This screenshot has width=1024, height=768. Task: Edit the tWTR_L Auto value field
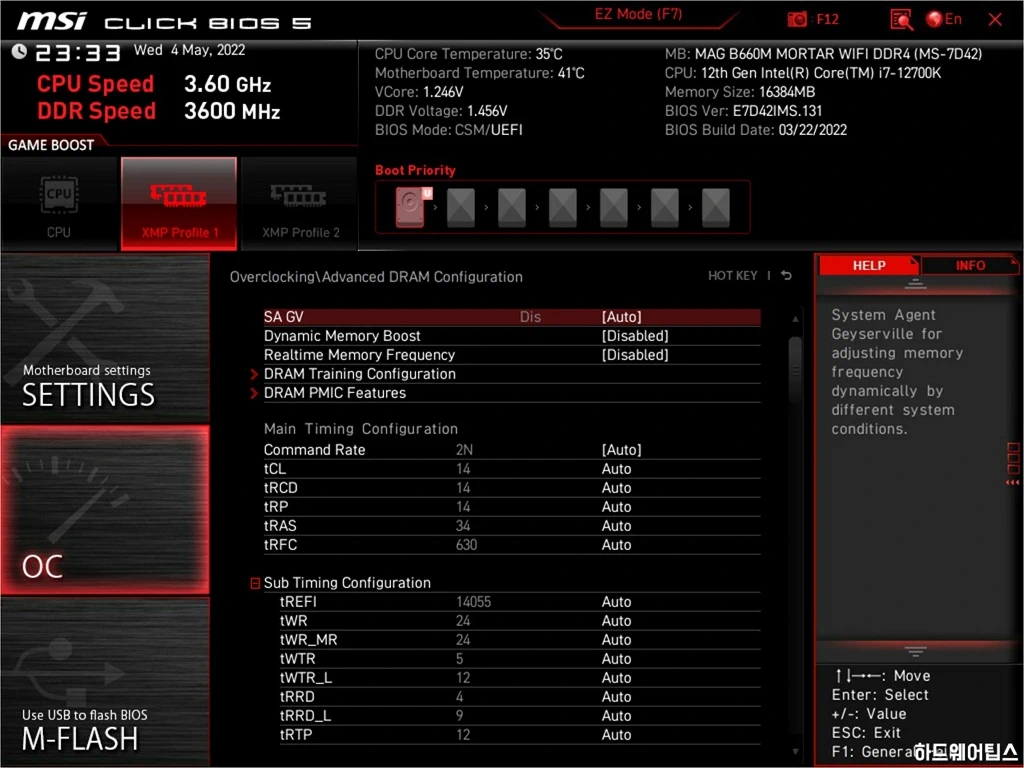tap(616, 677)
